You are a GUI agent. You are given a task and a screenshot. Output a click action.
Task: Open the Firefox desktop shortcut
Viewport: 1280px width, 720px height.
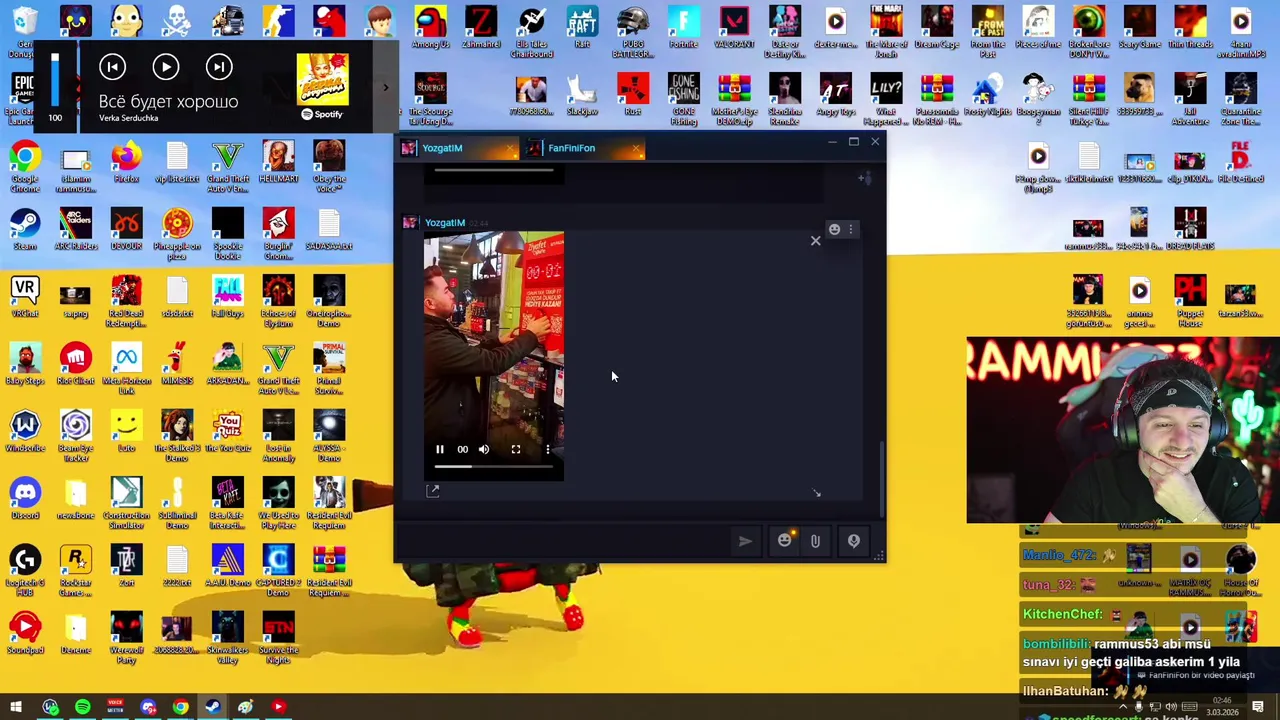coord(126,163)
